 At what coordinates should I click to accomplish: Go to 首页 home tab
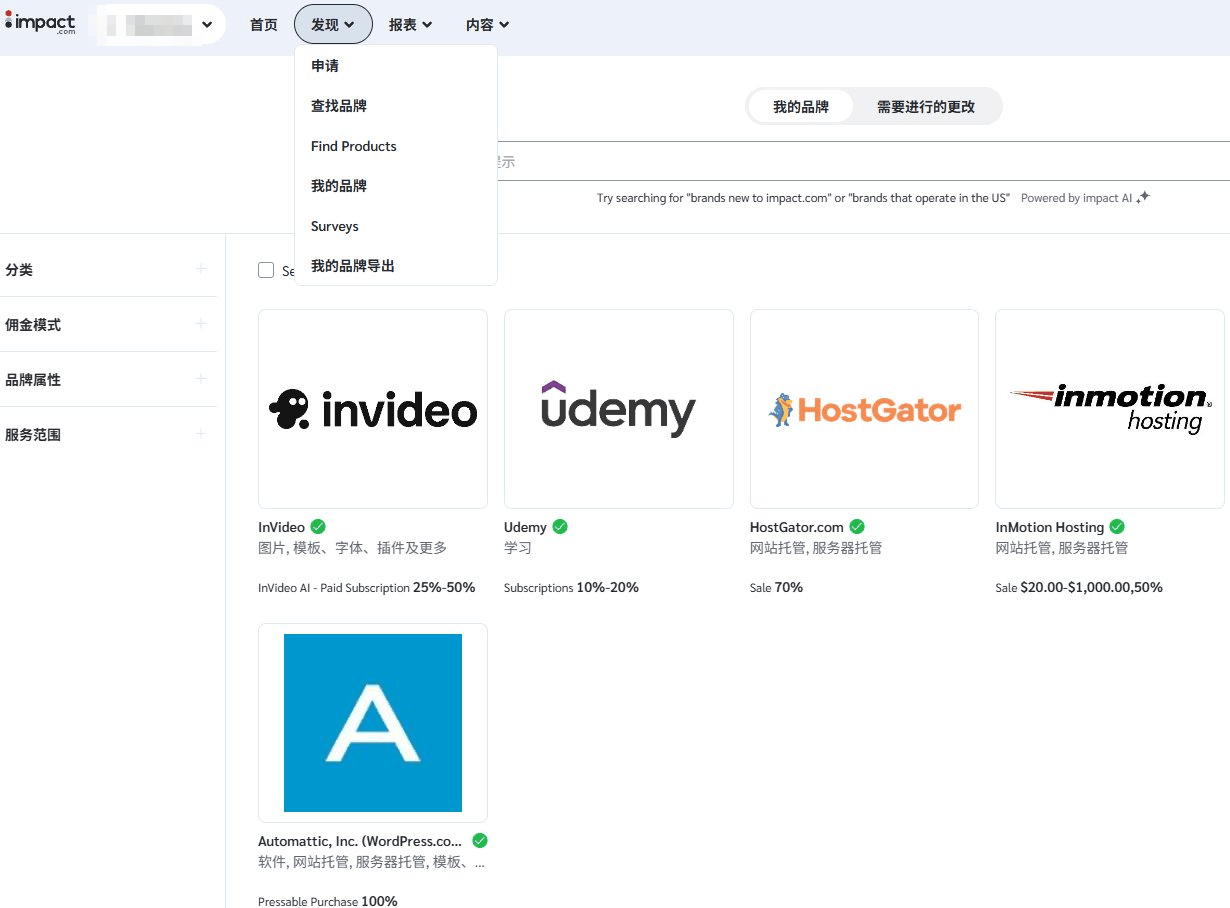(x=264, y=25)
